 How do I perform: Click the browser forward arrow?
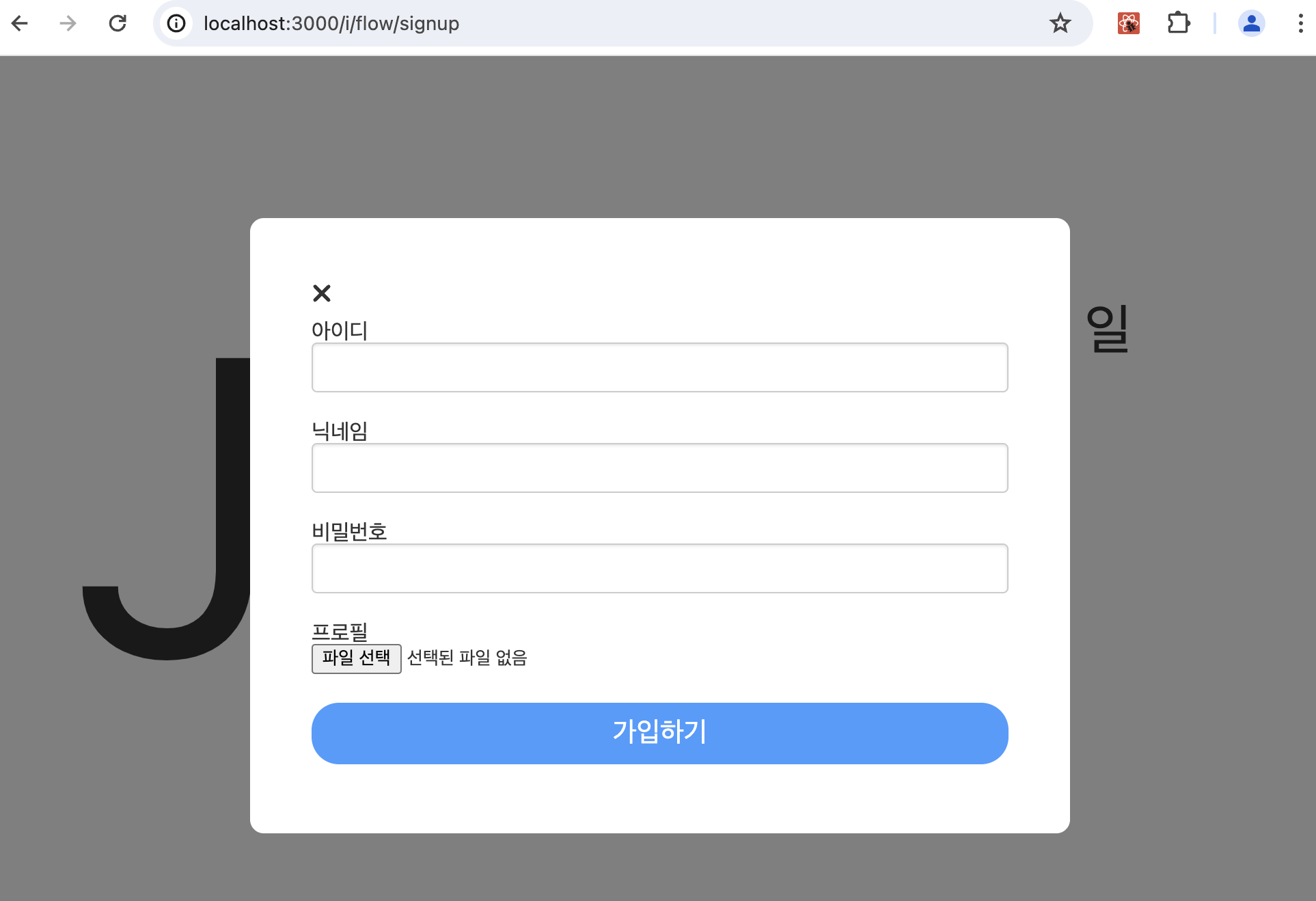(x=68, y=23)
